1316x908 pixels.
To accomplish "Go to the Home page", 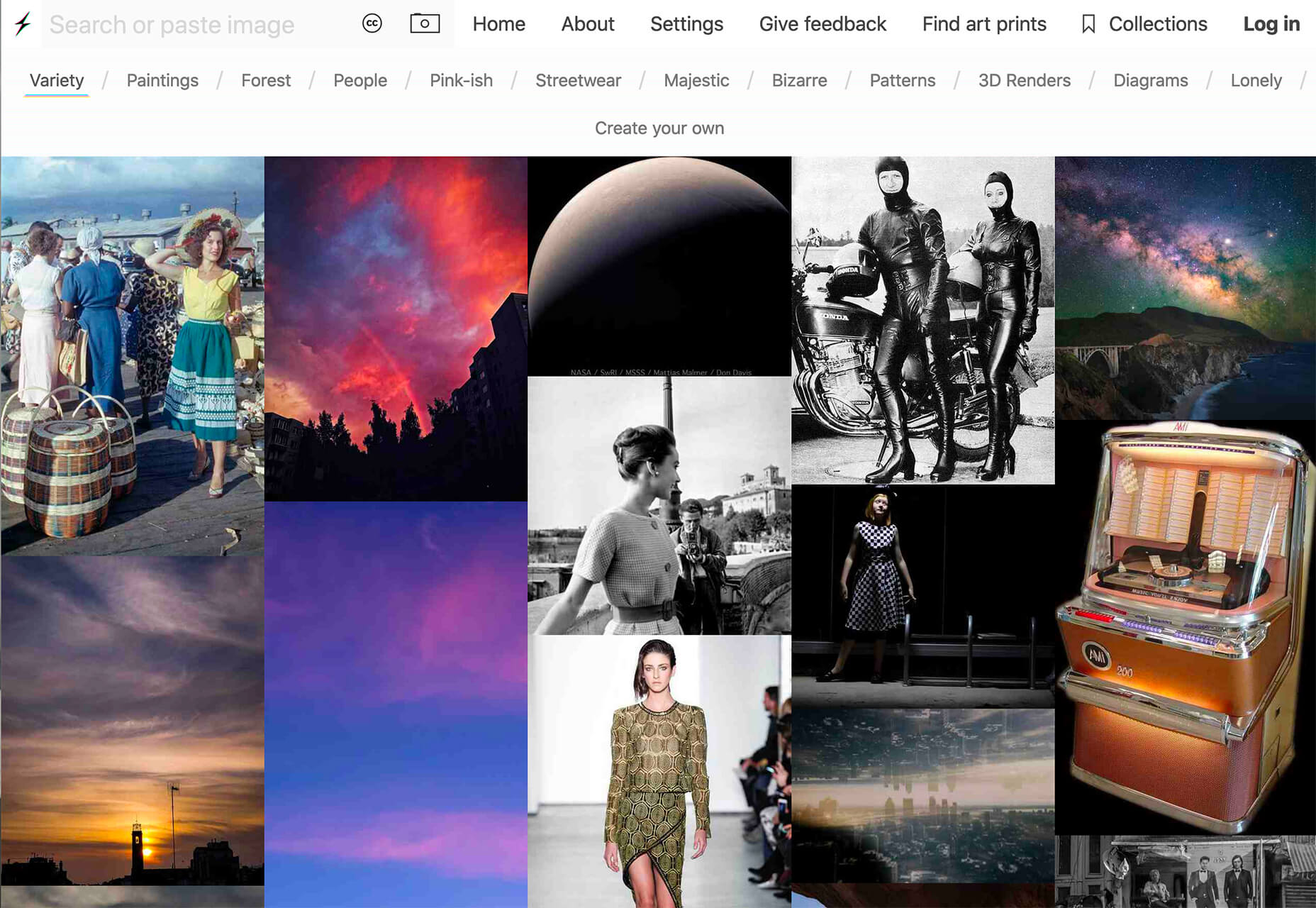I will click(x=498, y=24).
